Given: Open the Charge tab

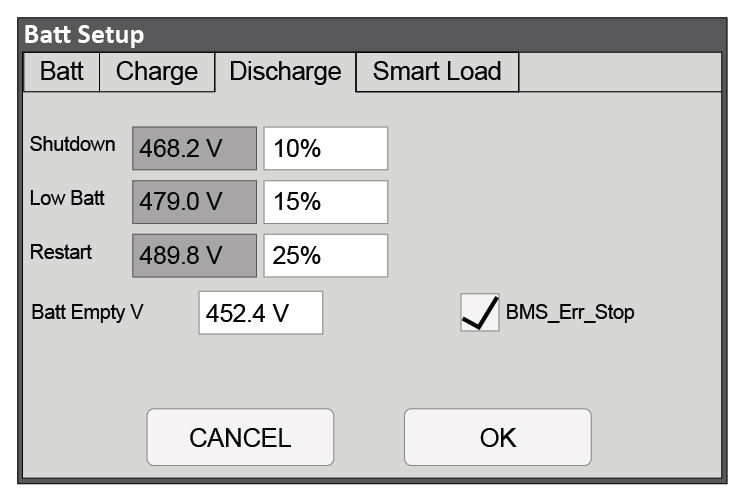Looking at the screenshot, I should point(157,72).
